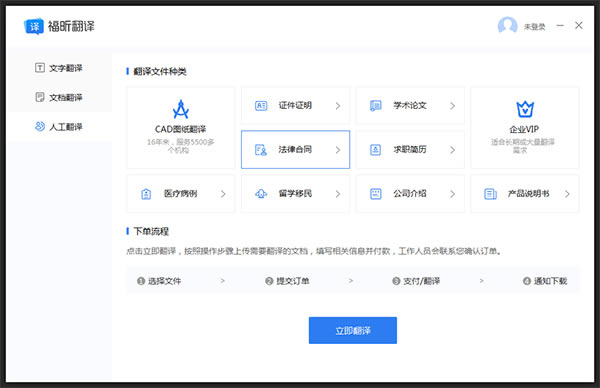This screenshot has height=388, width=600.
Task: Click step 3 支付/翻译
Action: click(x=416, y=281)
